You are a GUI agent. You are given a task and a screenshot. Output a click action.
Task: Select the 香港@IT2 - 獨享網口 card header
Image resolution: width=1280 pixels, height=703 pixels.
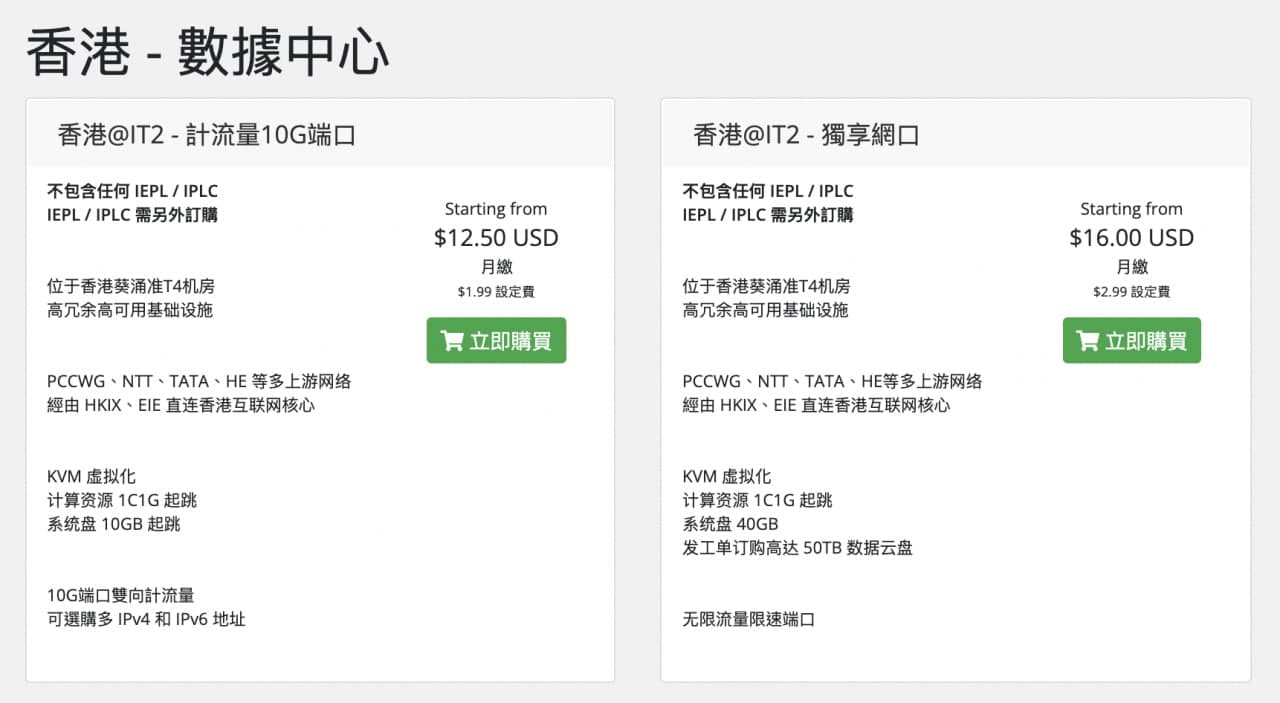[x=806, y=135]
